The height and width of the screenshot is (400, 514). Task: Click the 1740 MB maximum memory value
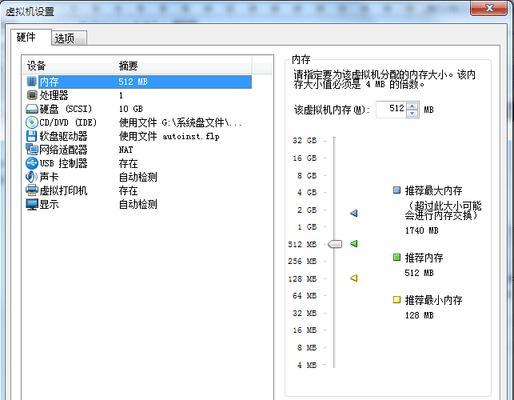tap(422, 230)
